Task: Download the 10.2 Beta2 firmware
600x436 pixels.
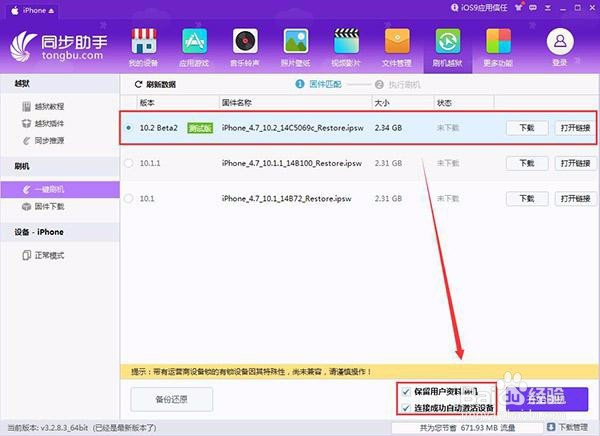Action: (x=527, y=128)
